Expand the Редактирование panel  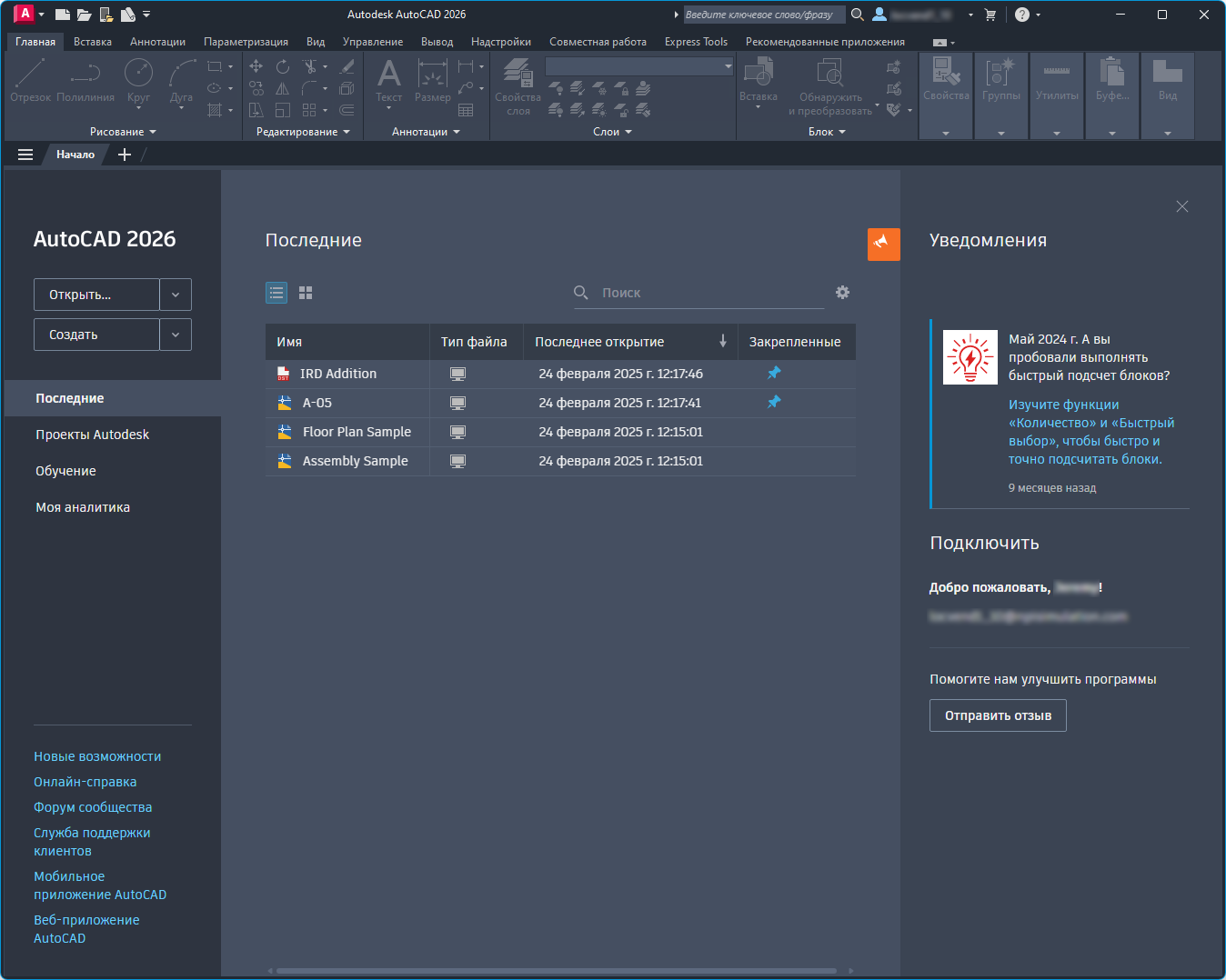(x=303, y=132)
